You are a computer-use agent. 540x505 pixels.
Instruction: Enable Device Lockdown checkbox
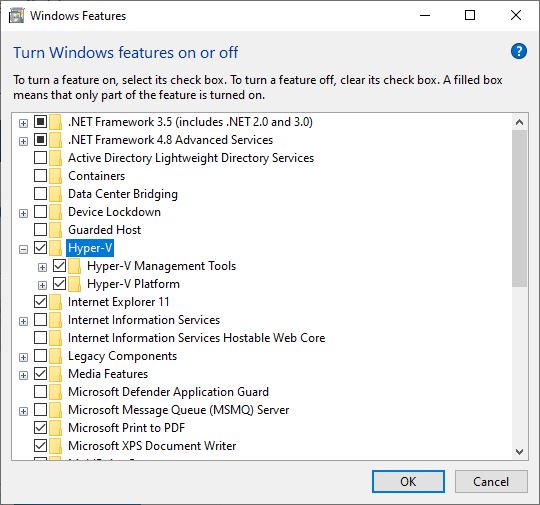41,212
